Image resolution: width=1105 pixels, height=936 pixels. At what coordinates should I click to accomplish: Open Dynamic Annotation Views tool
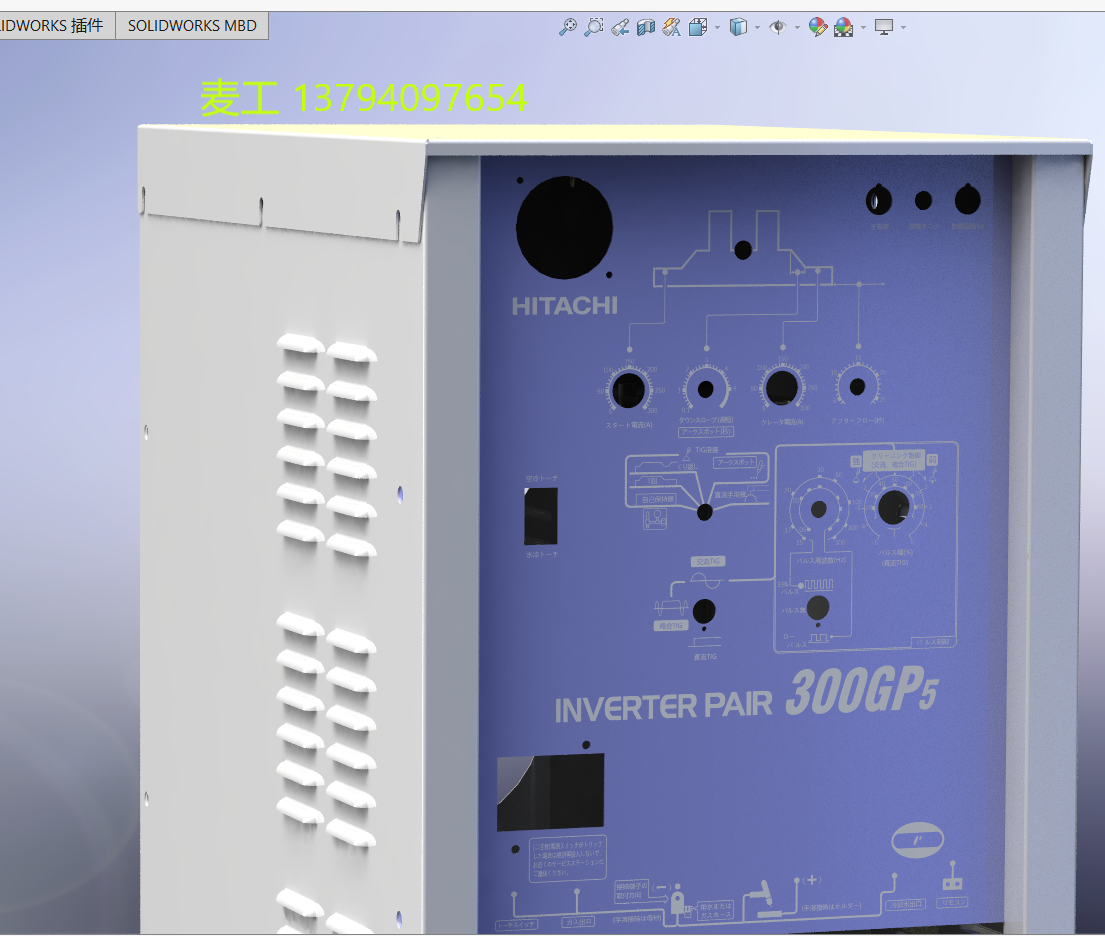pos(672,27)
